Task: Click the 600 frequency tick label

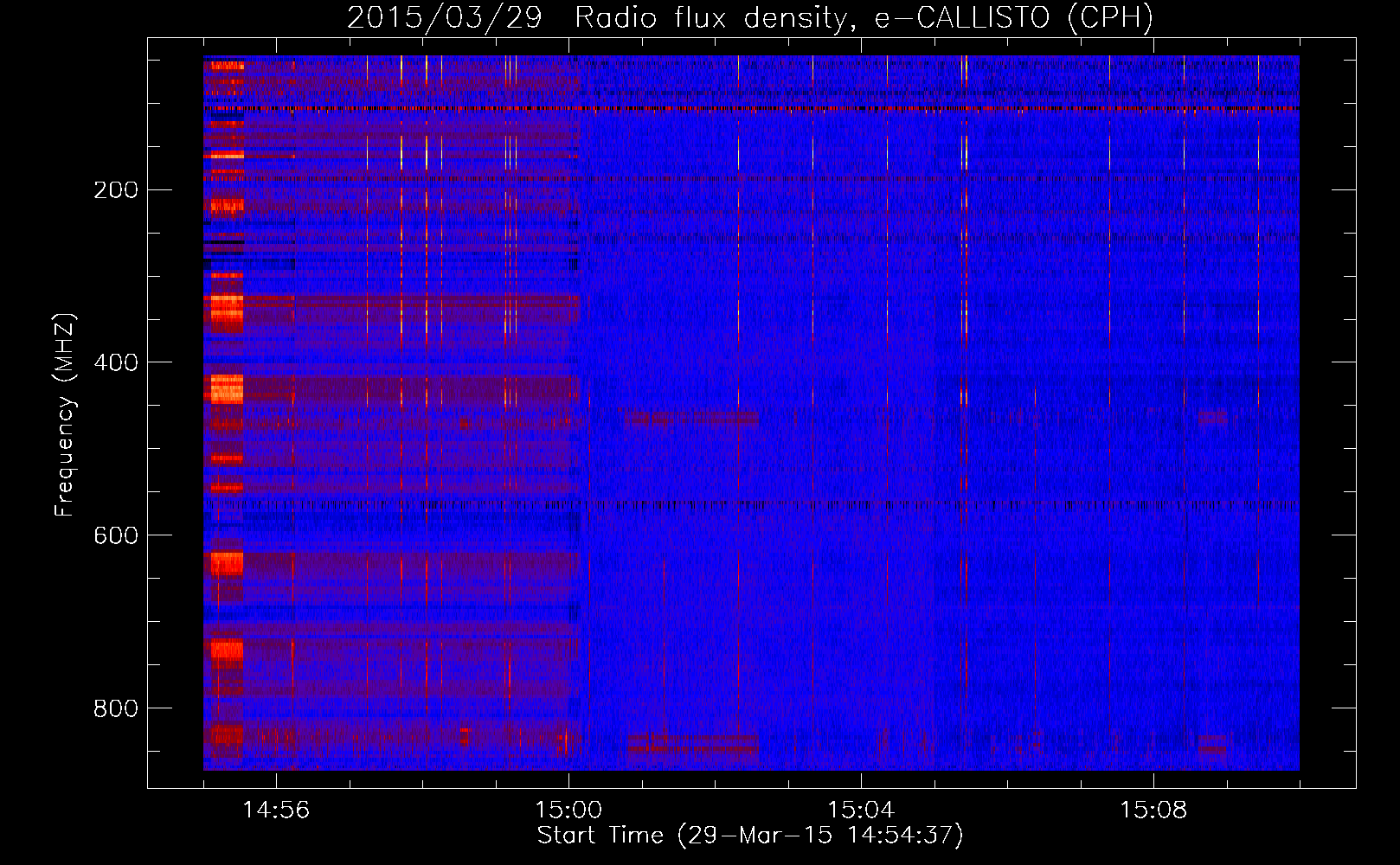Action: [115, 535]
